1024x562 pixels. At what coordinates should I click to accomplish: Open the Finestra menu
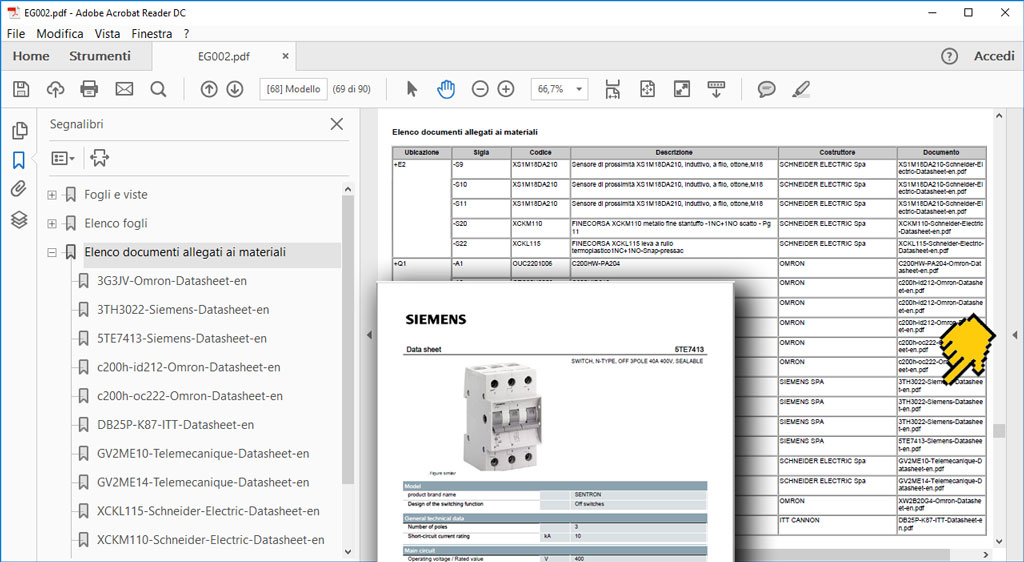[x=152, y=33]
